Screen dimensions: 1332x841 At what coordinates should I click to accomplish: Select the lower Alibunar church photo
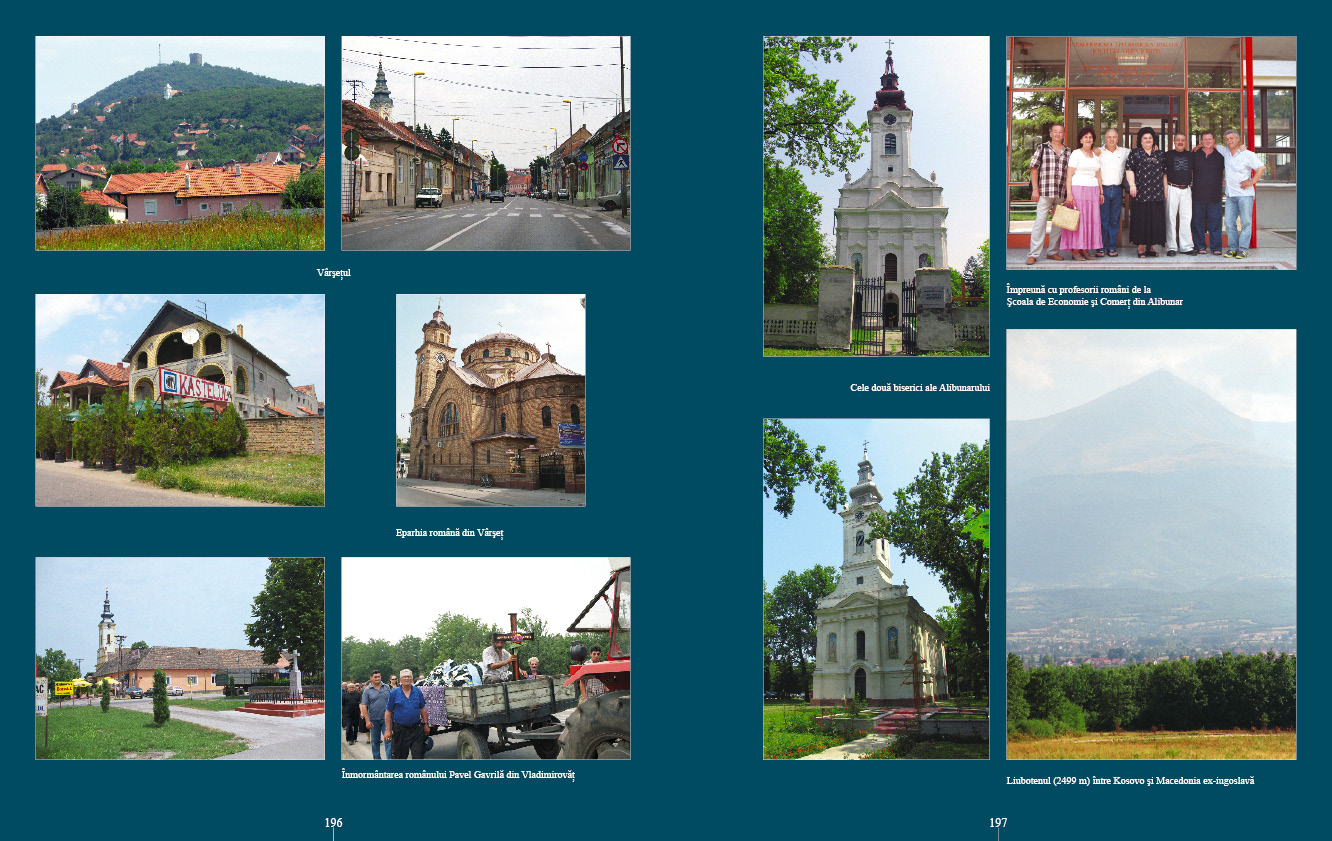(x=876, y=588)
